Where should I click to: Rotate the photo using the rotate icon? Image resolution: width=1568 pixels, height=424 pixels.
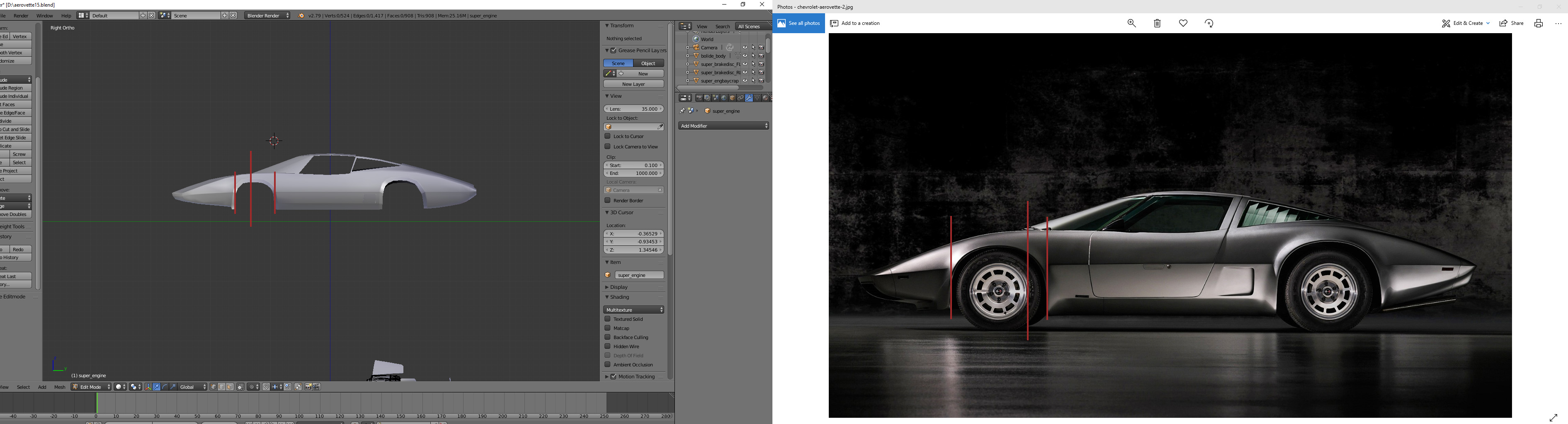[x=1209, y=23]
